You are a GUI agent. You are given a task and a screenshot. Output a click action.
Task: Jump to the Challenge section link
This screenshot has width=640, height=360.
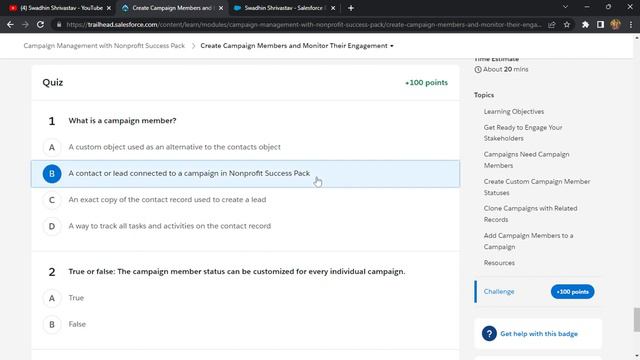click(499, 291)
